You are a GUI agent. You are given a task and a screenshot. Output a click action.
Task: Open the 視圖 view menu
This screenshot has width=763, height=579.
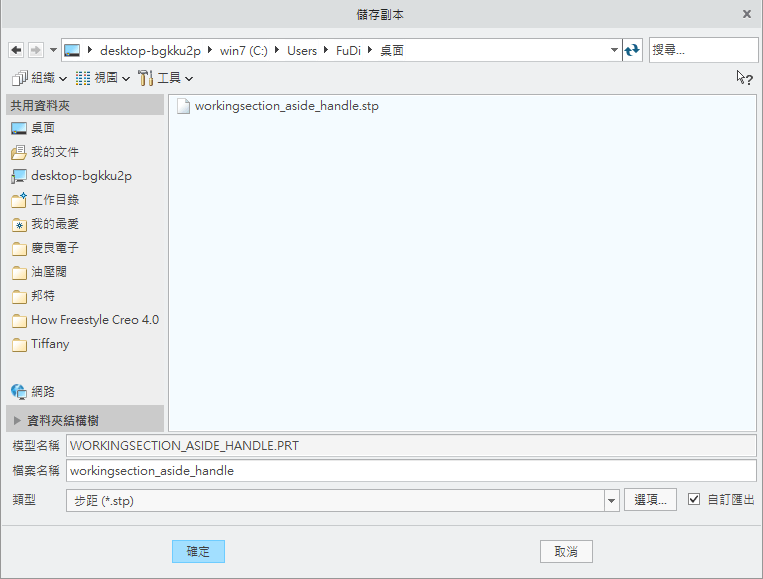pyautogui.click(x=103, y=78)
